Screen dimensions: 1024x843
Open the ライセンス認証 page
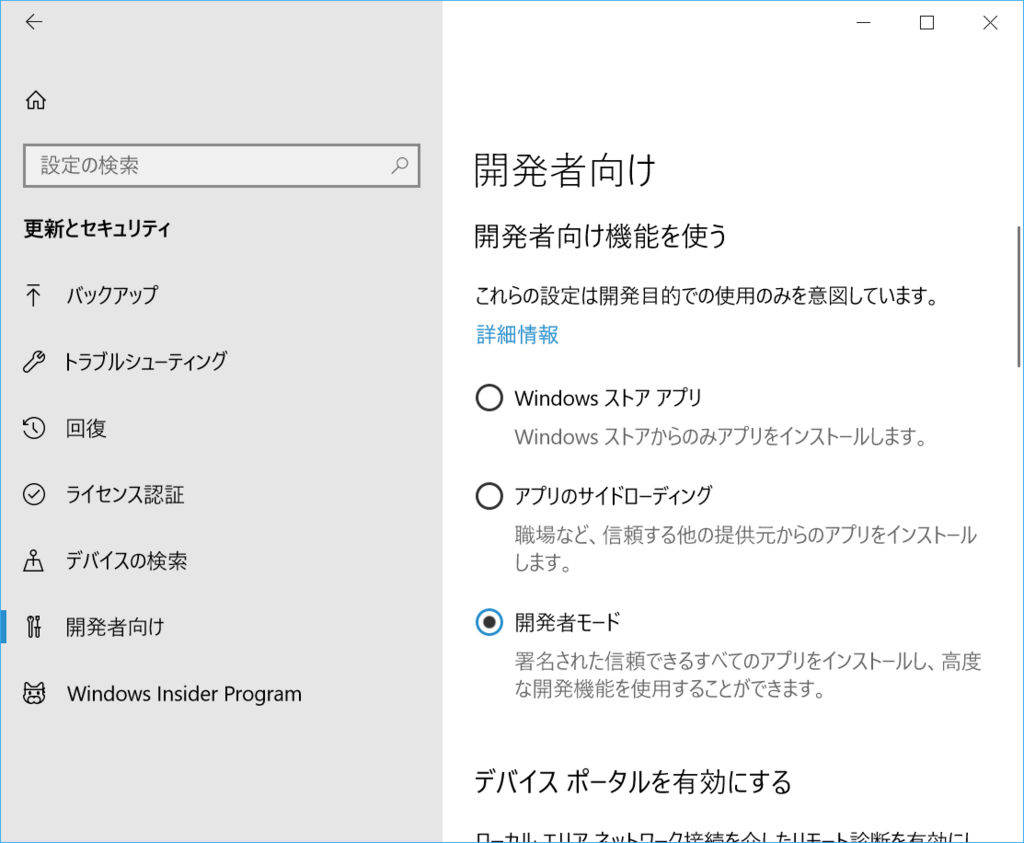coord(221,494)
